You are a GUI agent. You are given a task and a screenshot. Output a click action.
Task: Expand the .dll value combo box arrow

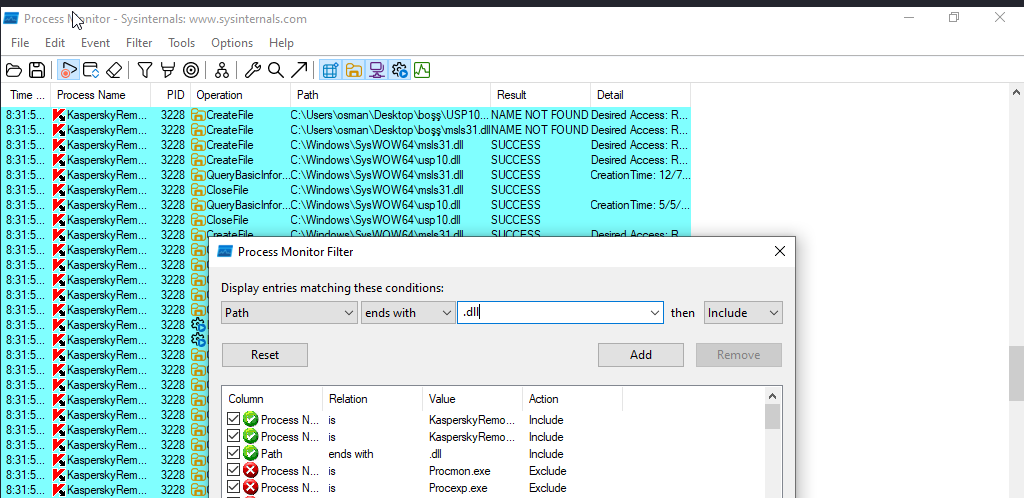[655, 313]
